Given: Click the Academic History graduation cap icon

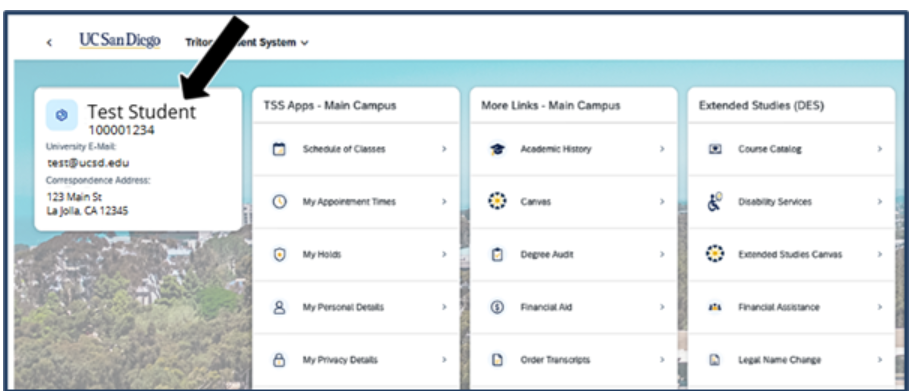Looking at the screenshot, I should pos(497,149).
